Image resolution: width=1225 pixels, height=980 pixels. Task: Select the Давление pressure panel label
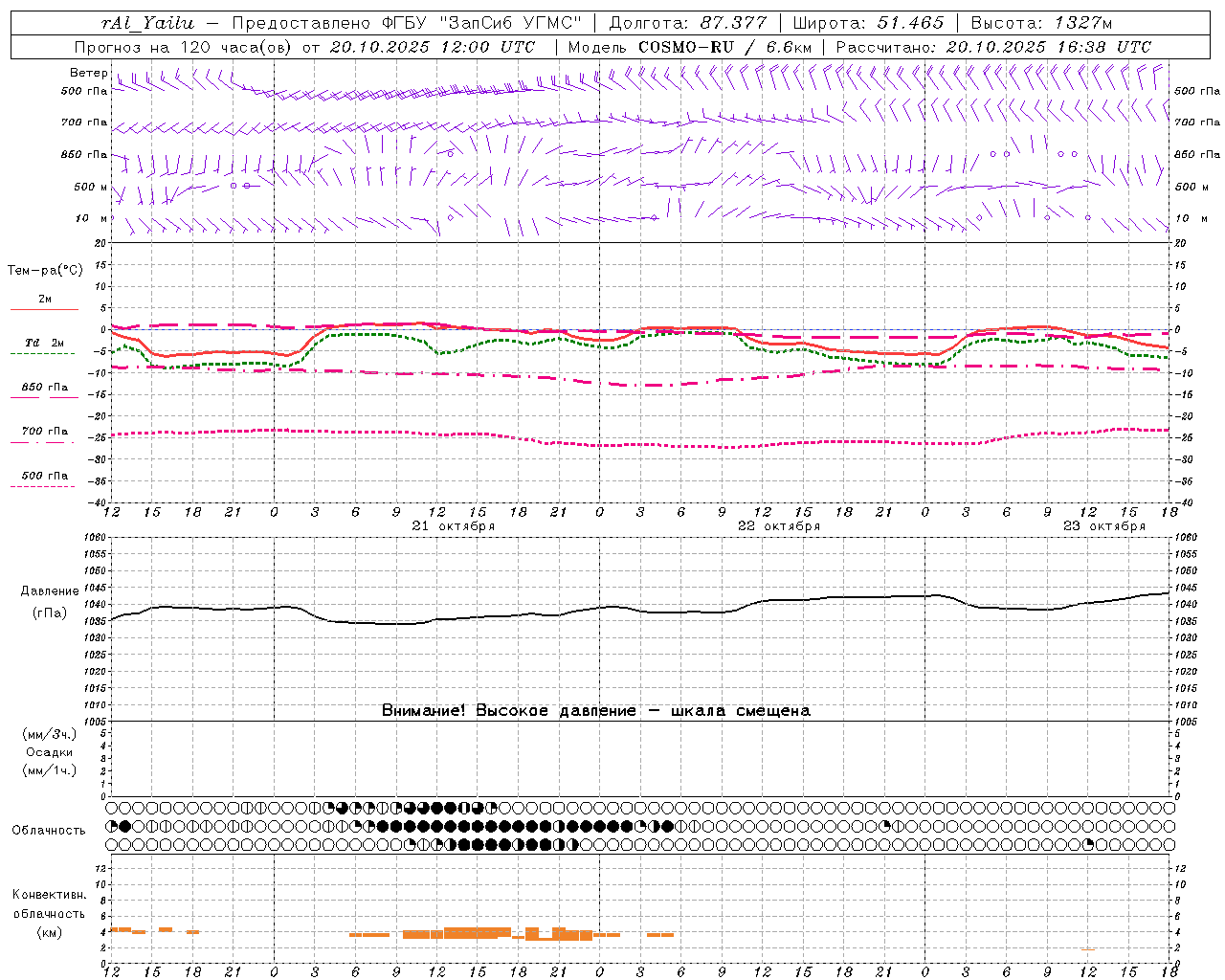pos(50,591)
